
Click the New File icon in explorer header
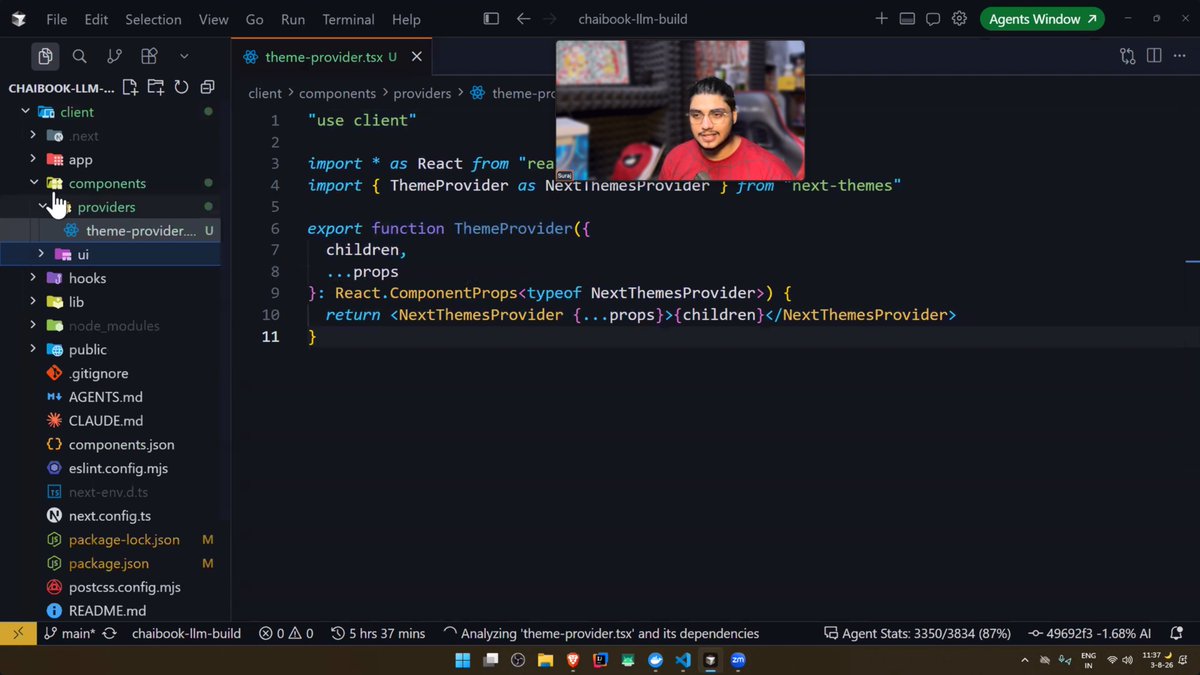pyautogui.click(x=130, y=88)
